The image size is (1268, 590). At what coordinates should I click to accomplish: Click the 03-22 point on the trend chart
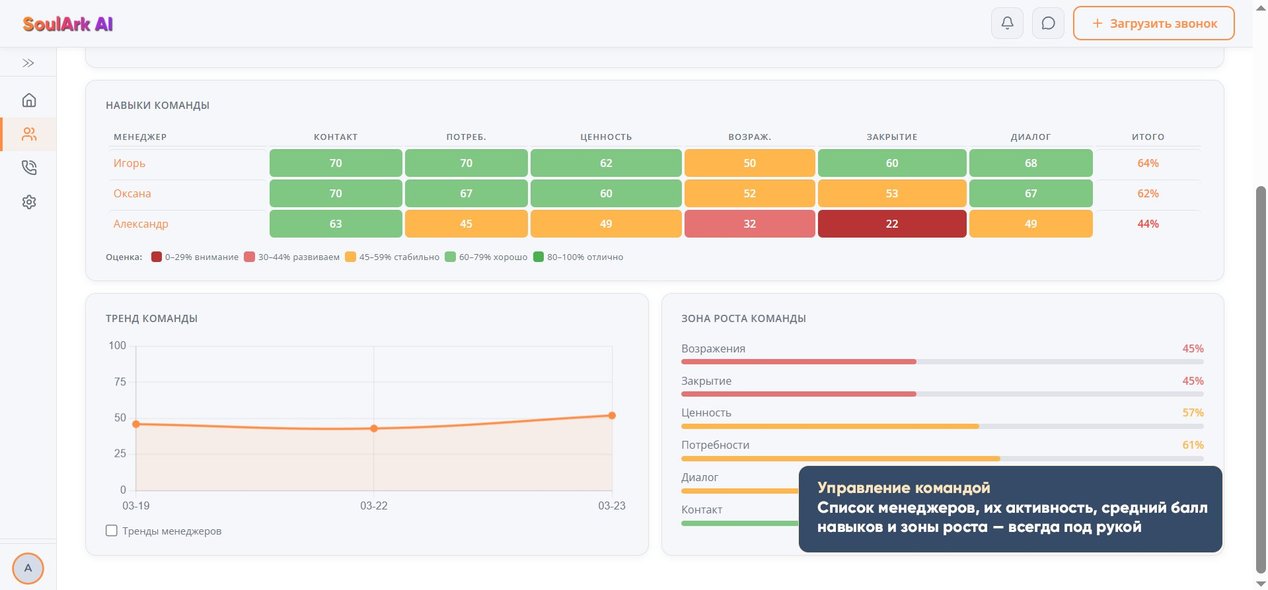(374, 428)
